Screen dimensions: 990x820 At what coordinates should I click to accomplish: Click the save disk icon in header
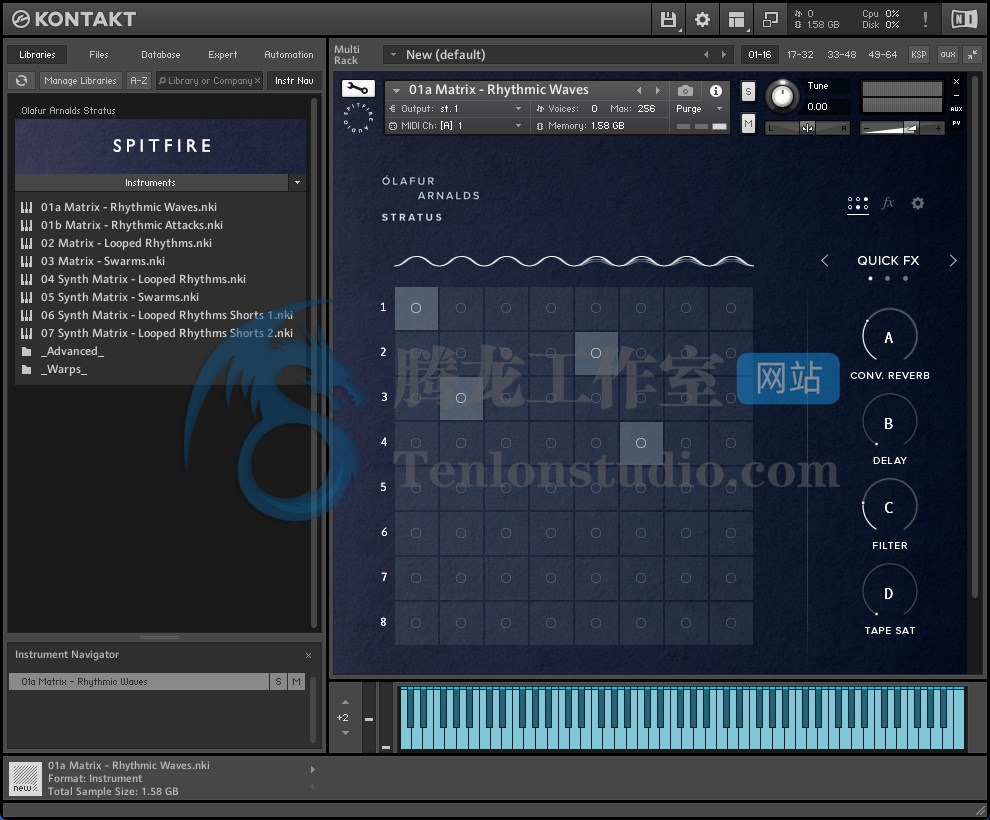(x=668, y=20)
